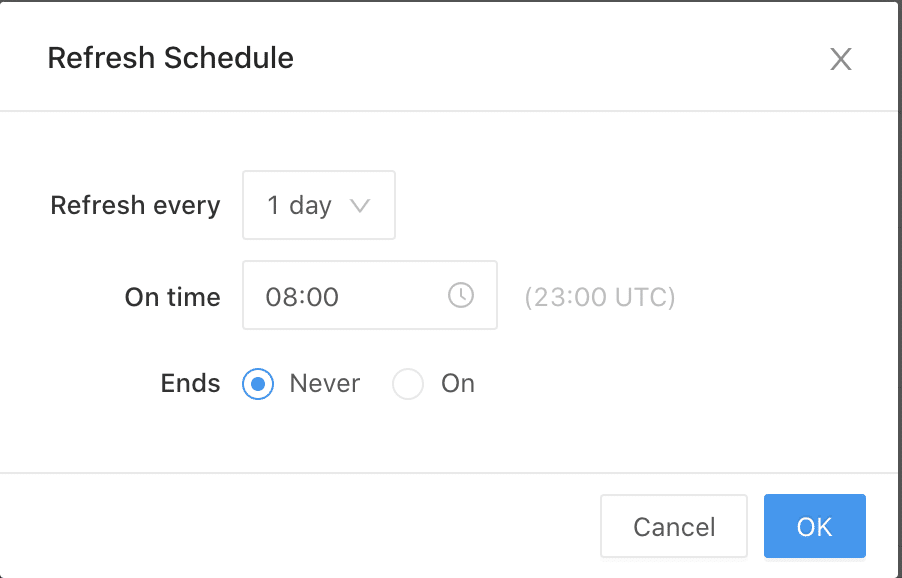The width and height of the screenshot is (902, 578).
Task: Click the Never option label text
Action: pos(324,384)
